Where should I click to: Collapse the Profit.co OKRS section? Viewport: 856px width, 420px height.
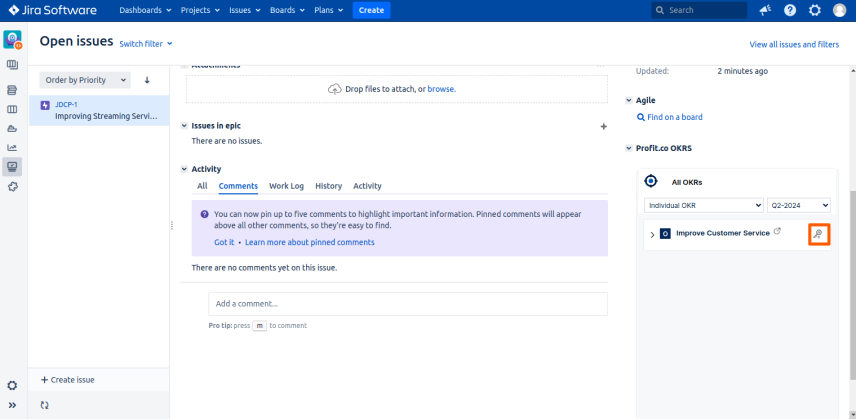coord(628,148)
